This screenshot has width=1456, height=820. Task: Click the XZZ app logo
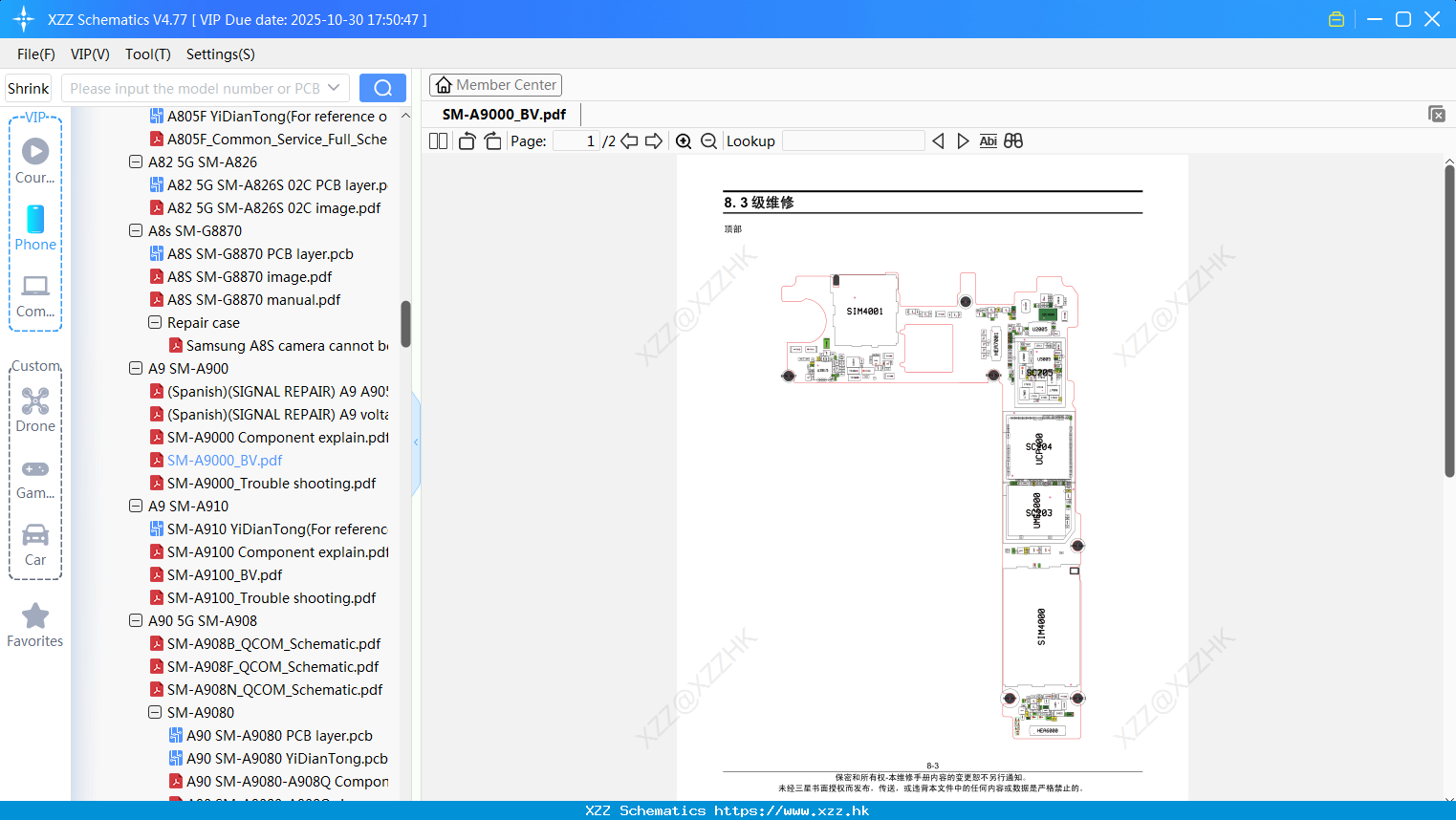click(x=24, y=19)
